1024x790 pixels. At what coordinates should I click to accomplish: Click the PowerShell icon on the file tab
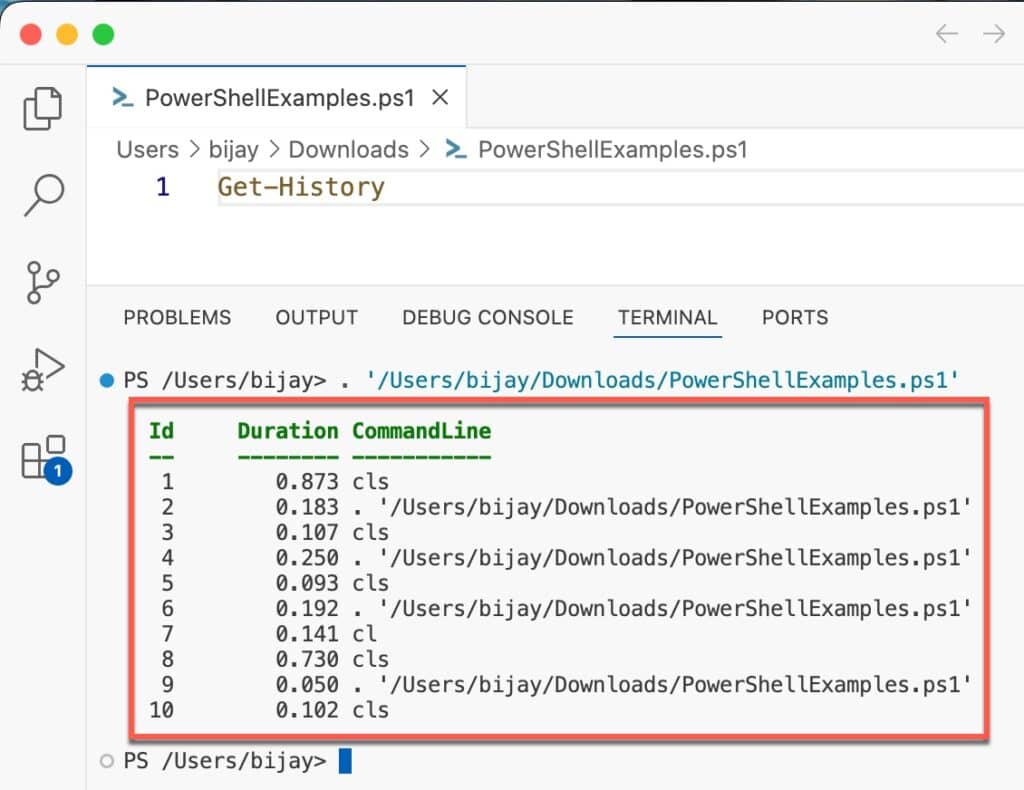122,97
